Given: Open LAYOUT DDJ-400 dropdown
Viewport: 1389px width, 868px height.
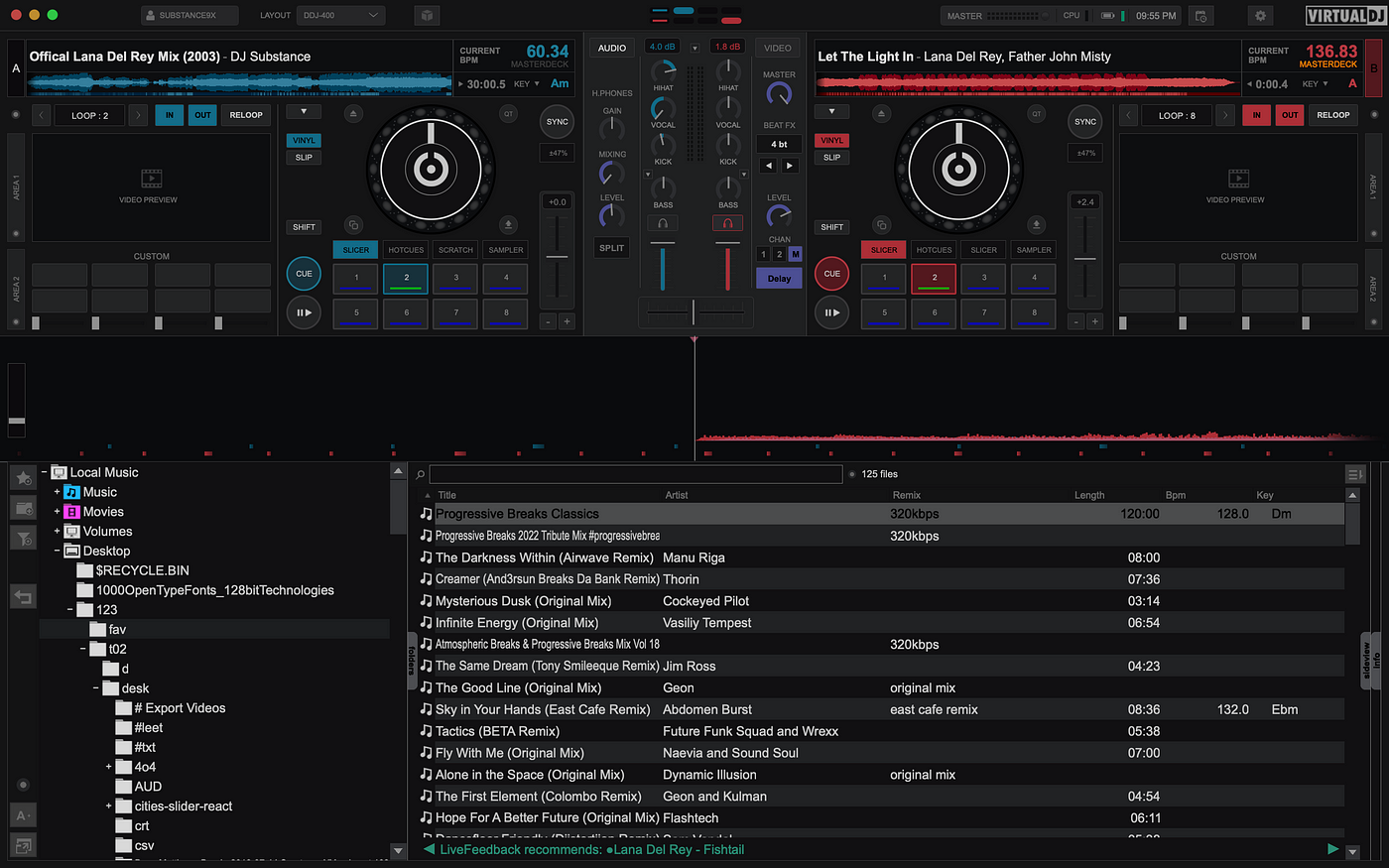Looking at the screenshot, I should point(341,16).
